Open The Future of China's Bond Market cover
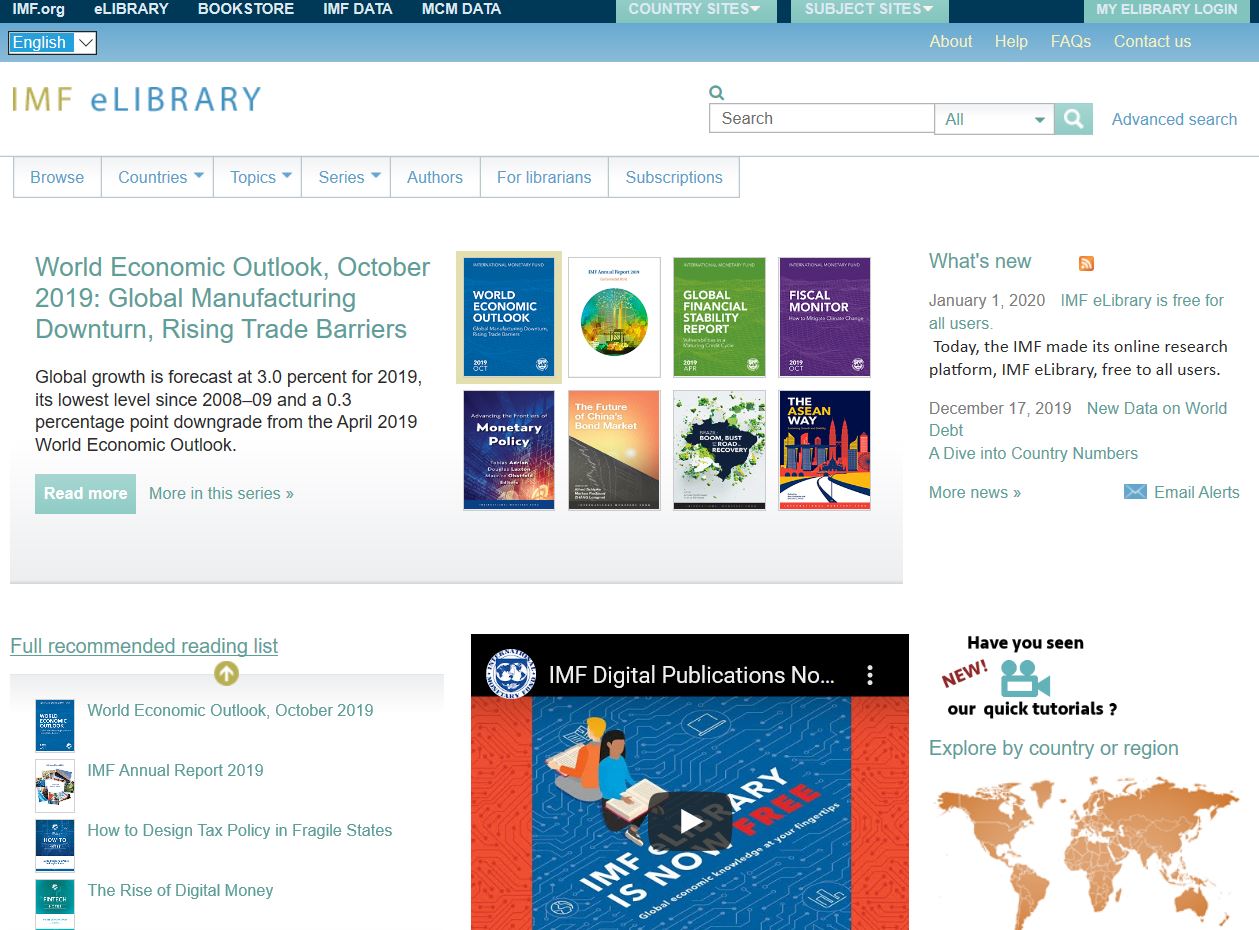The height and width of the screenshot is (930, 1259). [x=614, y=450]
